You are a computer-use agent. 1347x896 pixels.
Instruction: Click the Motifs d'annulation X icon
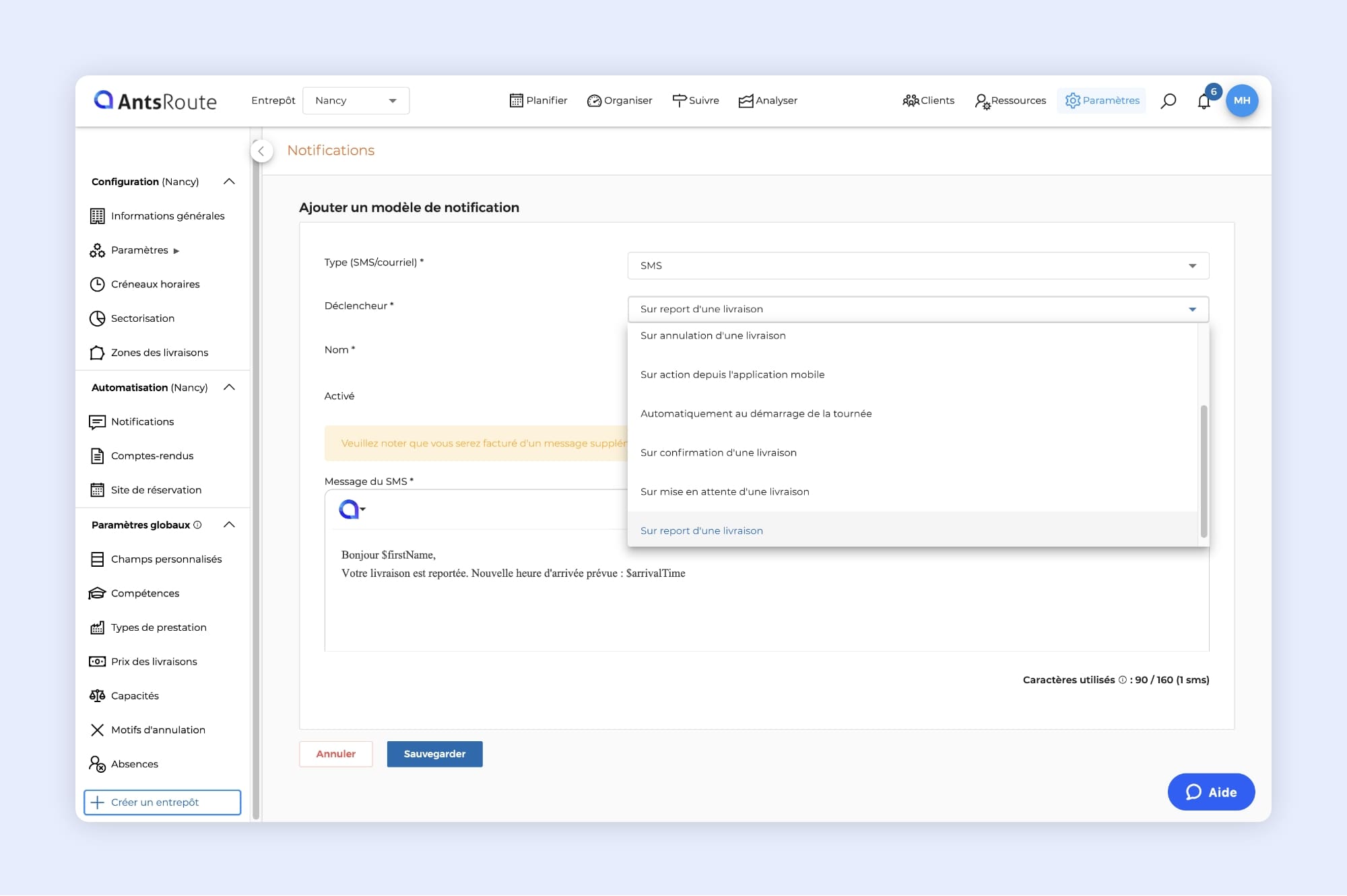pyautogui.click(x=97, y=730)
